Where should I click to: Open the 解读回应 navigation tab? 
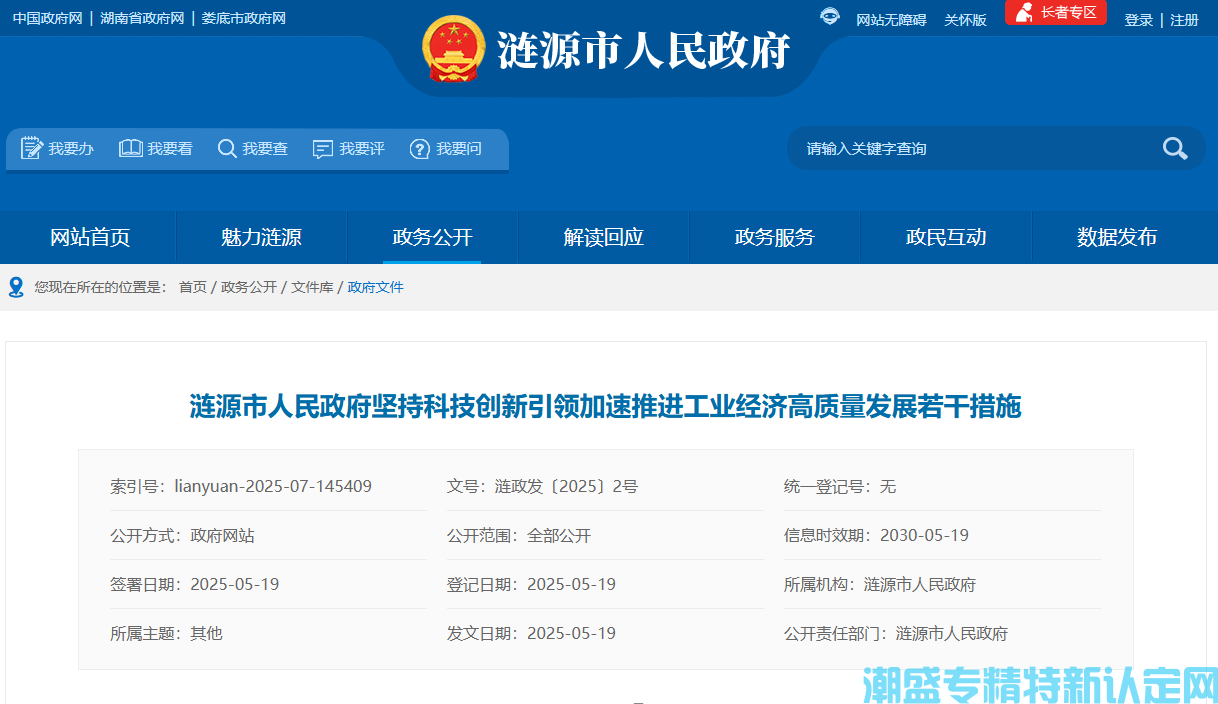point(603,237)
